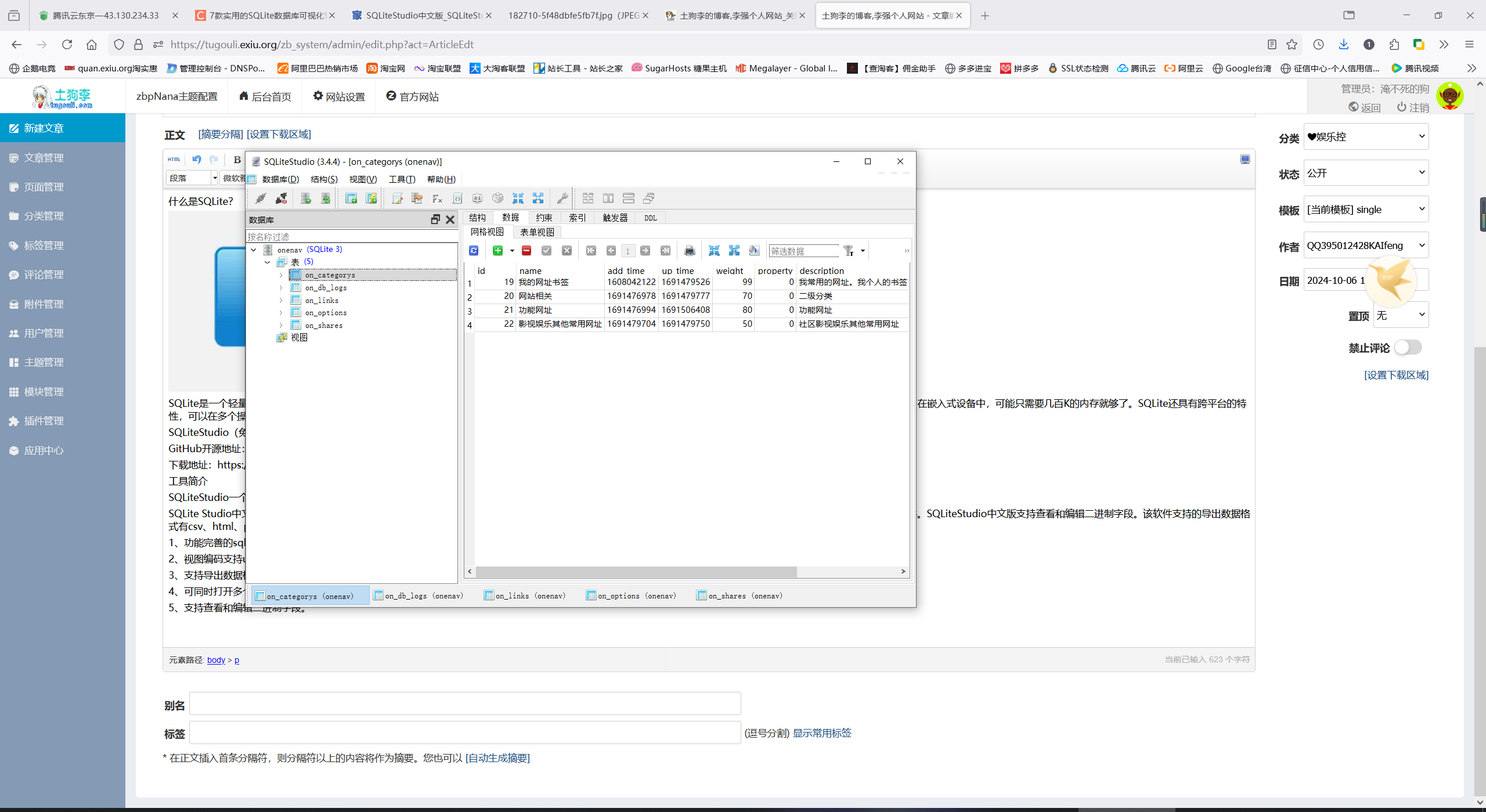
Task: Open the 工具(T) menu
Action: (x=402, y=179)
